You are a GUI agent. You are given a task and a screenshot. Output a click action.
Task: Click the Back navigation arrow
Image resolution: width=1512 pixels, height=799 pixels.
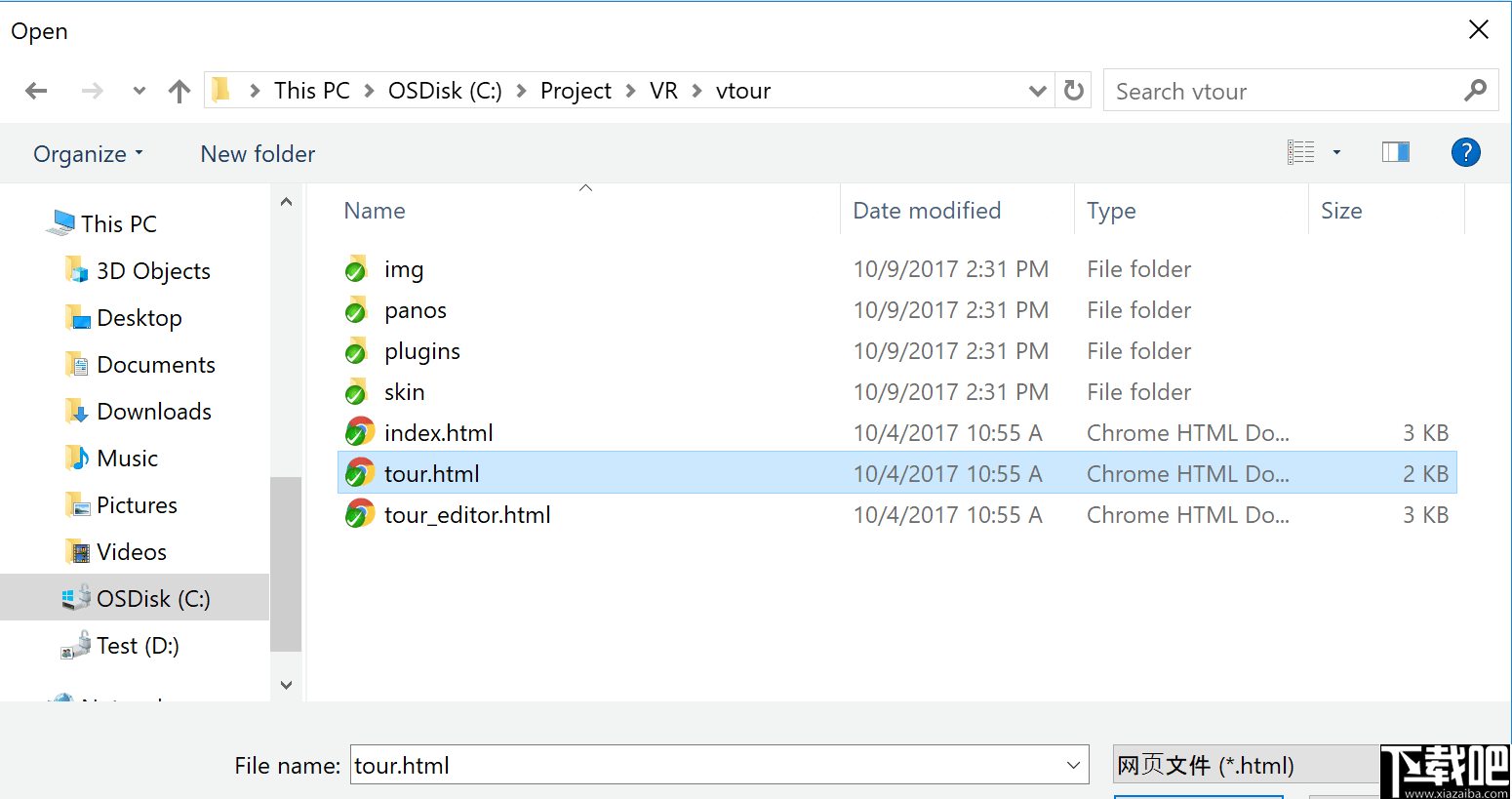pyautogui.click(x=36, y=92)
